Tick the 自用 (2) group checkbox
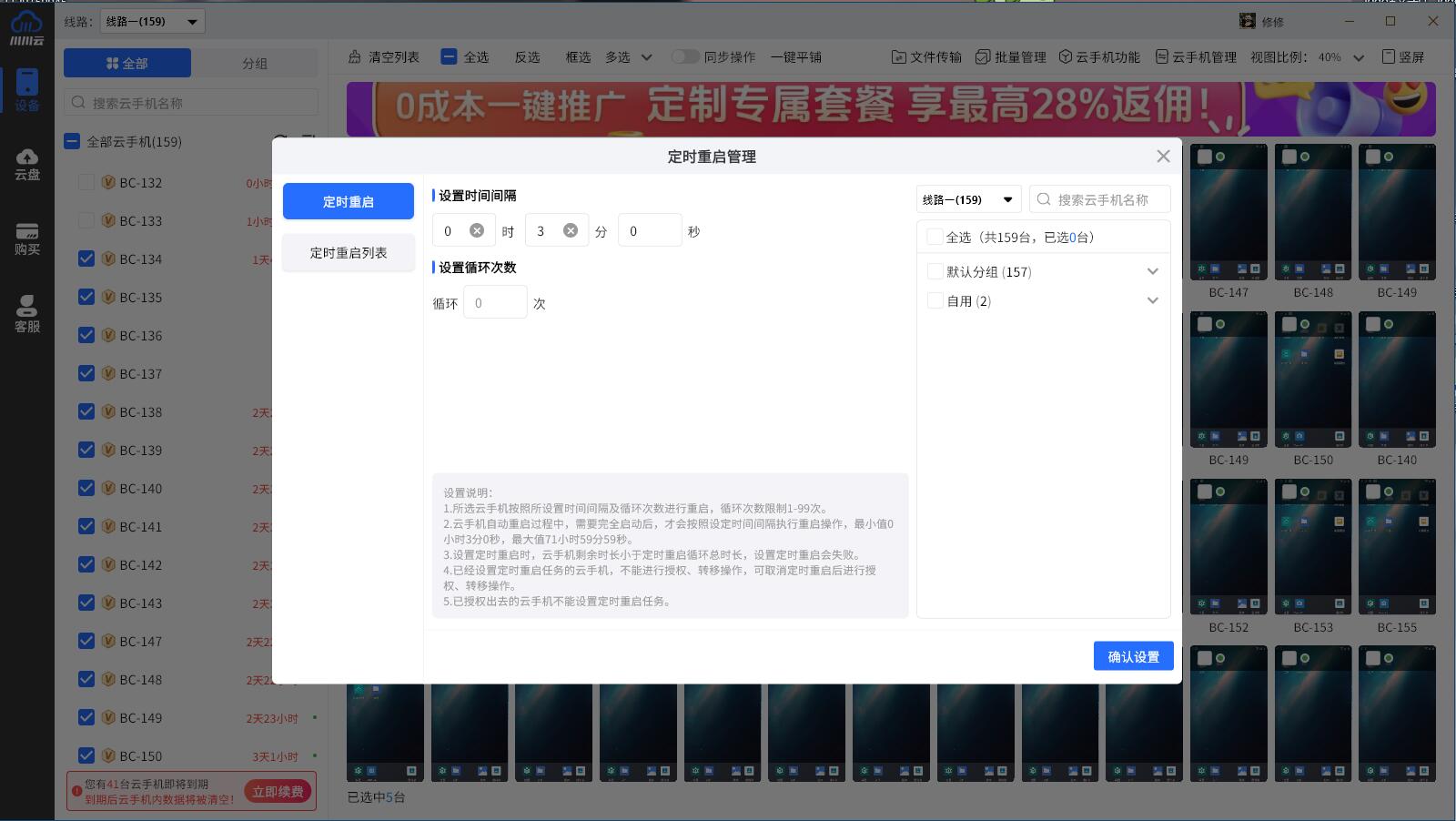The image size is (1456, 821). click(935, 301)
